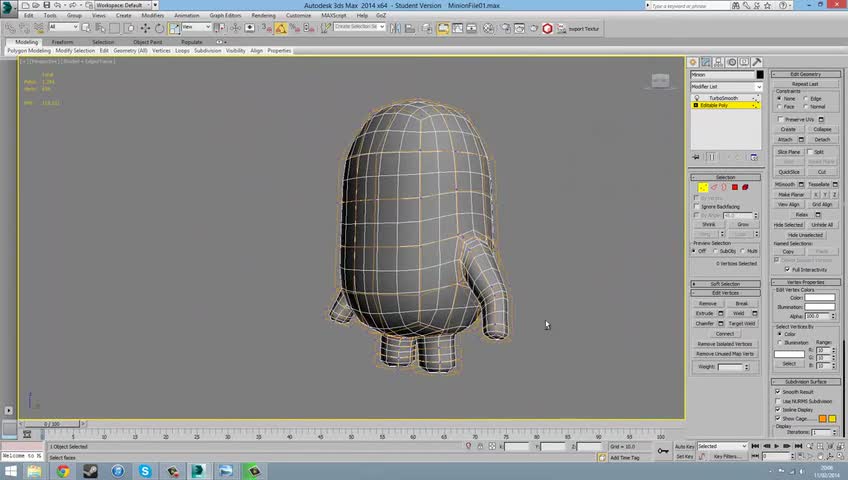Open the Modifier List dropdown
848x480 pixels.
(726, 86)
